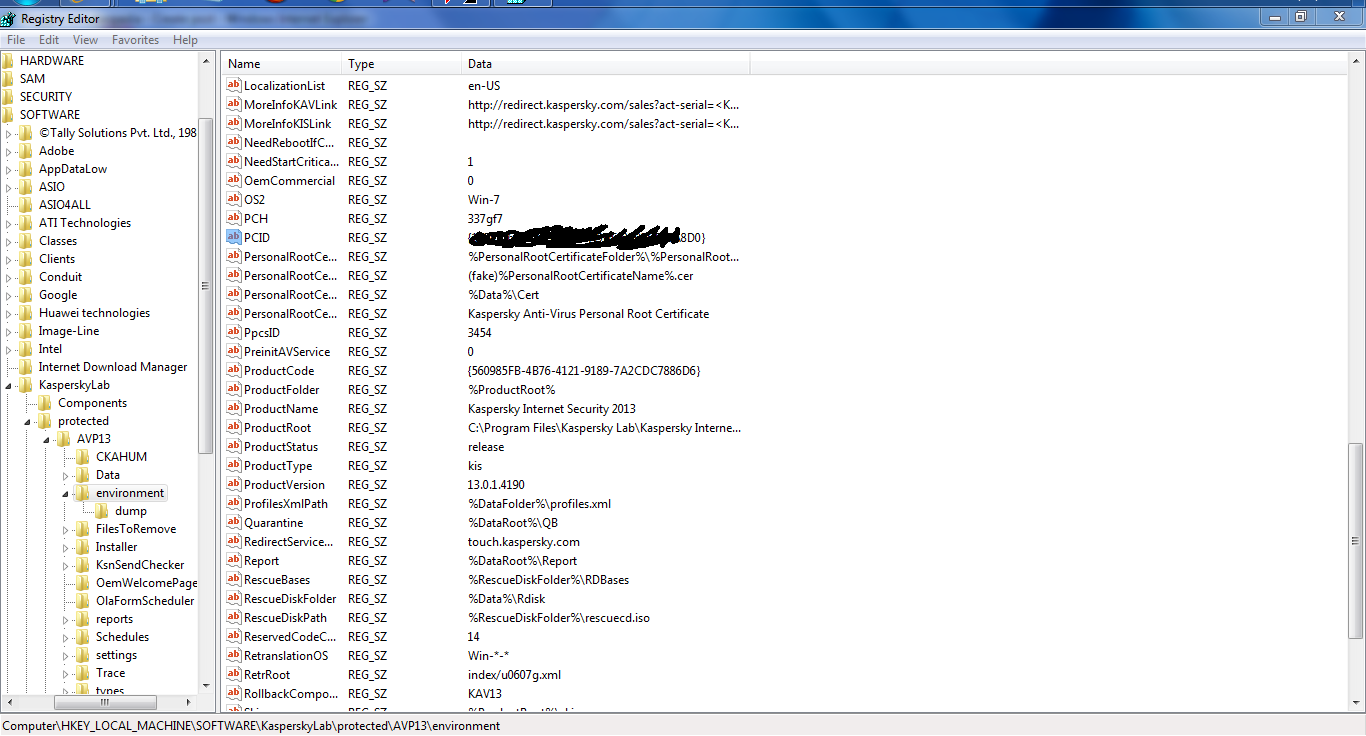Select the ProfilesXmlPath value name
Viewport: 1366px width, 736px height.
[x=286, y=503]
